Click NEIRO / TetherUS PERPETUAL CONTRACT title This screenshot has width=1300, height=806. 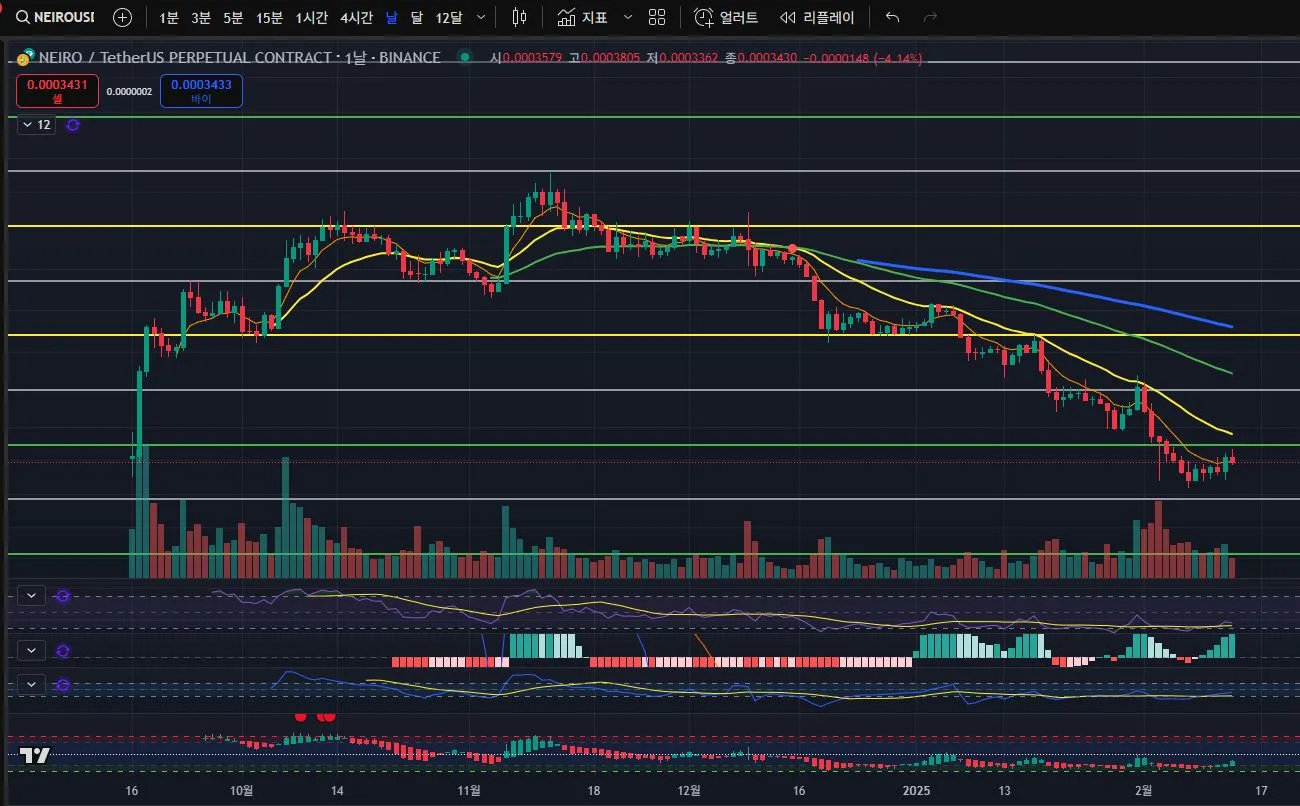185,58
